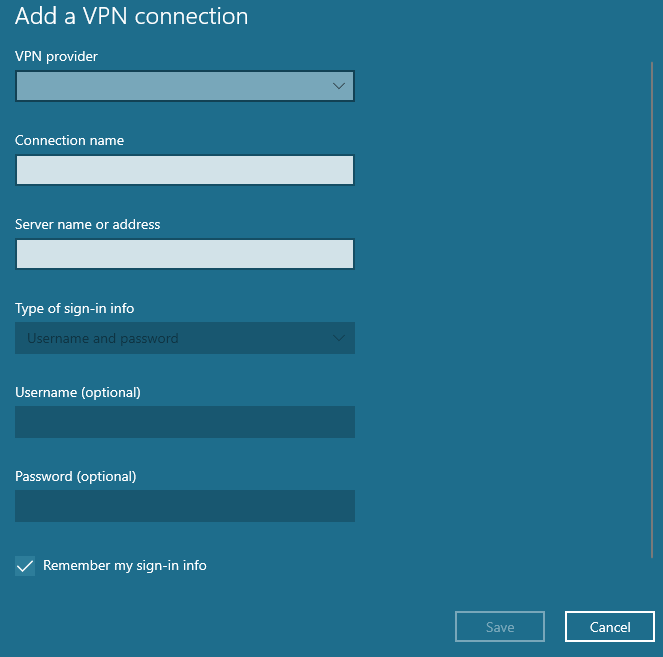The image size is (663, 657).
Task: Expand the Type of sign-in info dropdown
Action: tap(184, 339)
